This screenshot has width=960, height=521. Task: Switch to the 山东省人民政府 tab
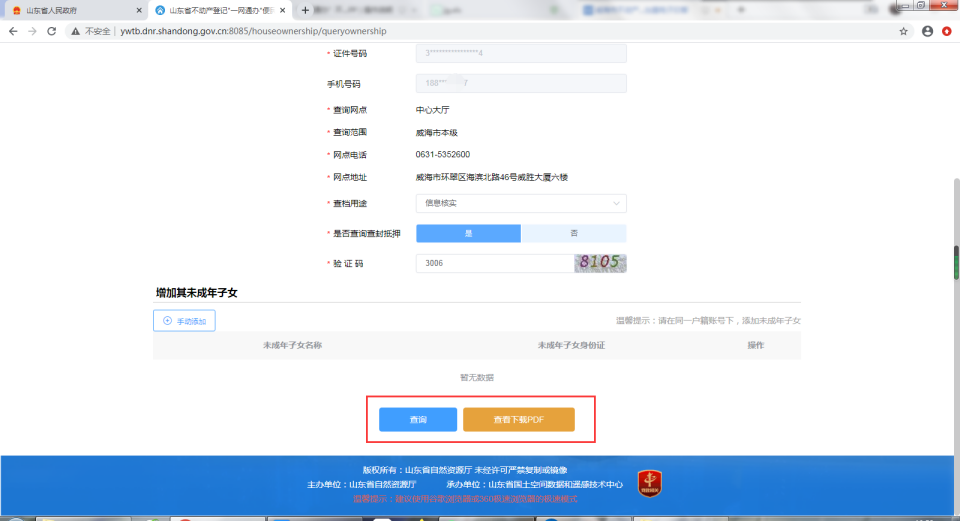click(x=70, y=10)
